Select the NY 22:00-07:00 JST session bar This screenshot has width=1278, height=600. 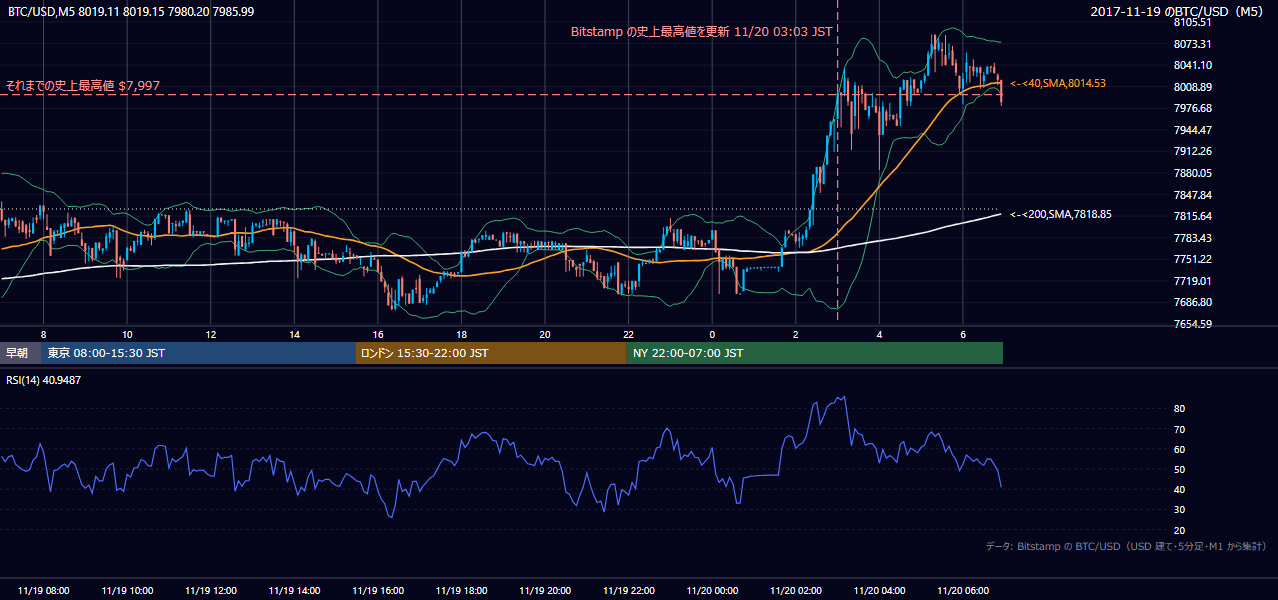click(815, 353)
